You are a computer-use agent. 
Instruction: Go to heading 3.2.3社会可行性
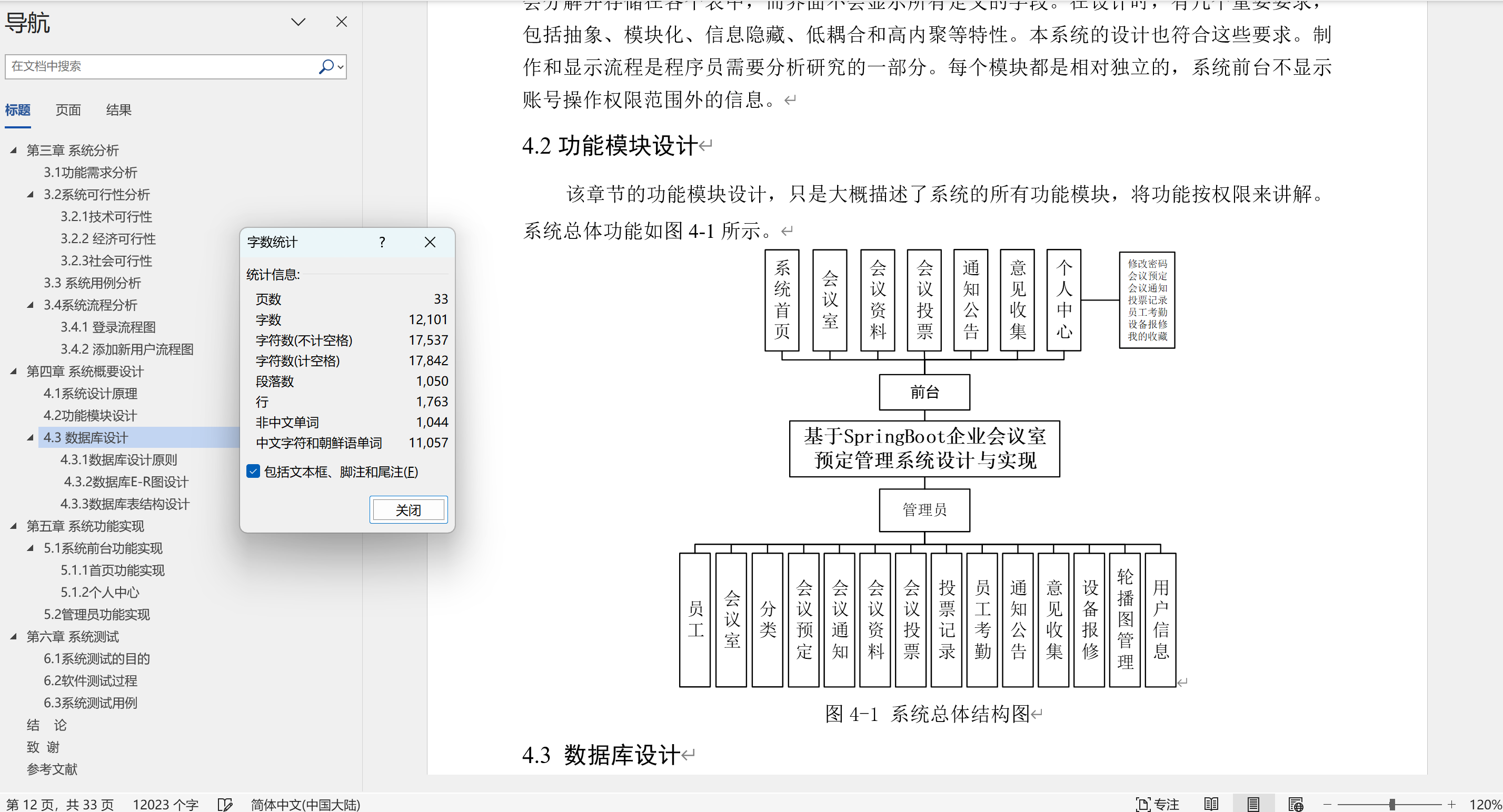point(106,260)
